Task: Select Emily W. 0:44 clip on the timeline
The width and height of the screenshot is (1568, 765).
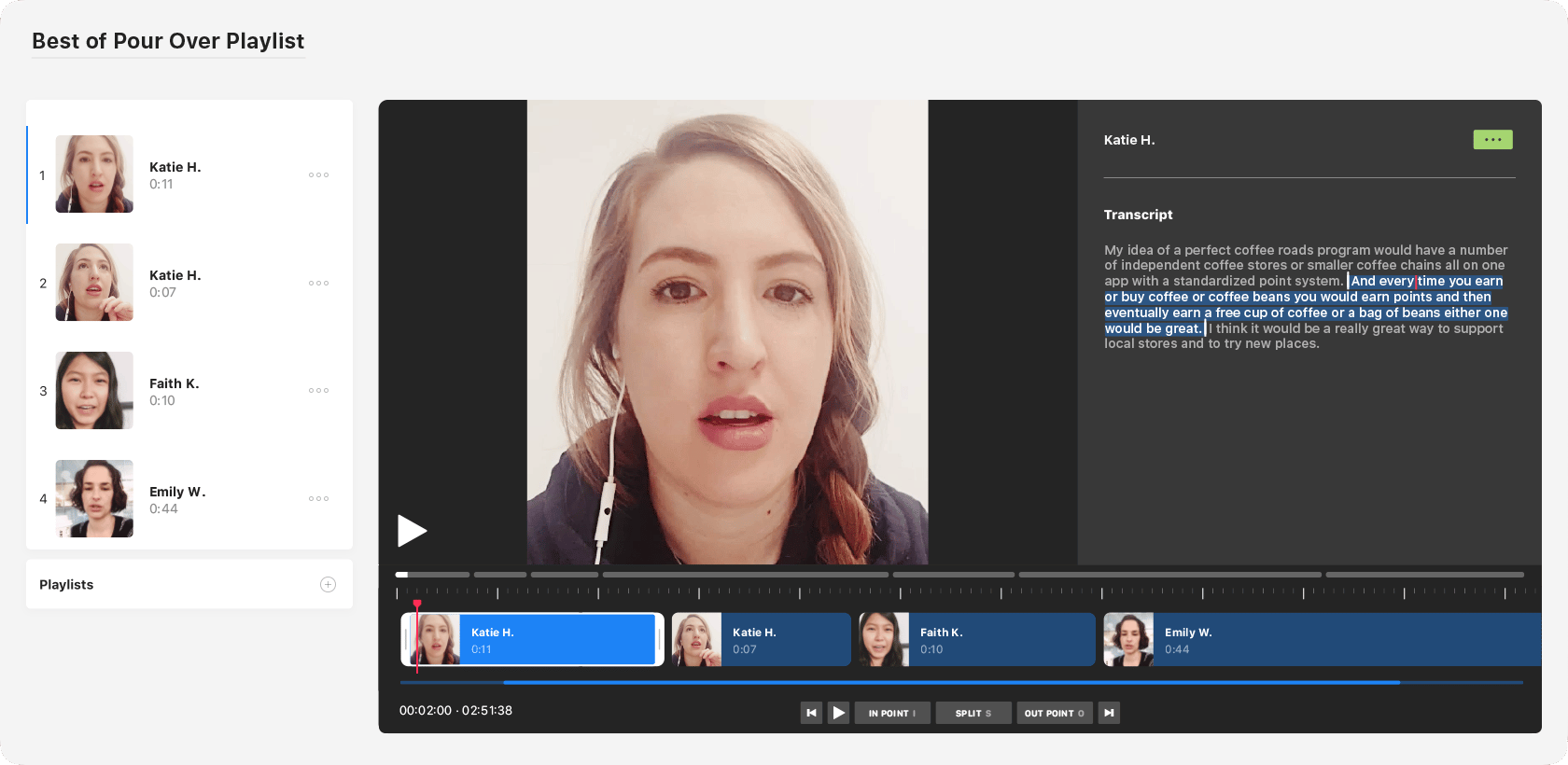Action: click(x=1322, y=639)
